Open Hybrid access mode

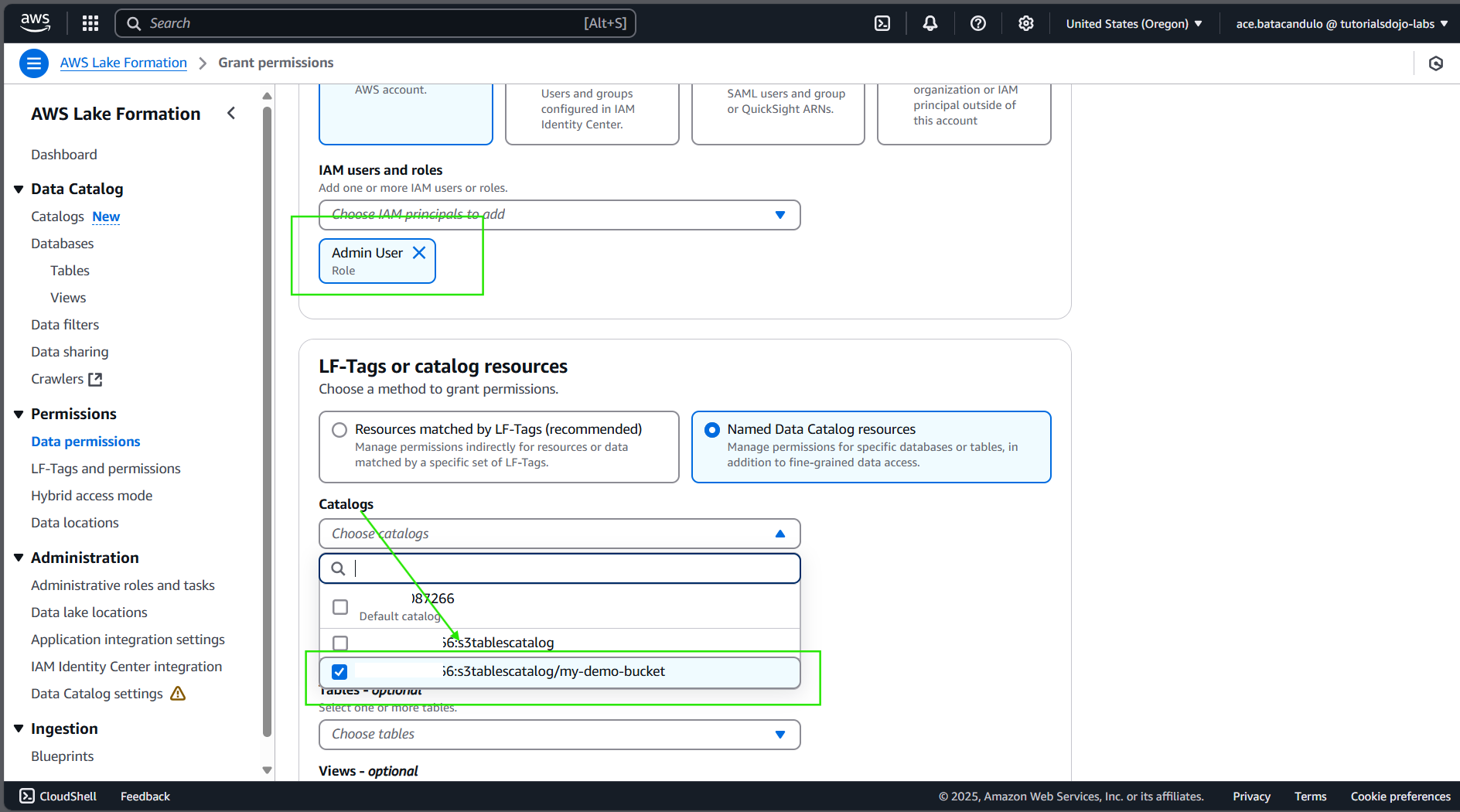tap(92, 496)
